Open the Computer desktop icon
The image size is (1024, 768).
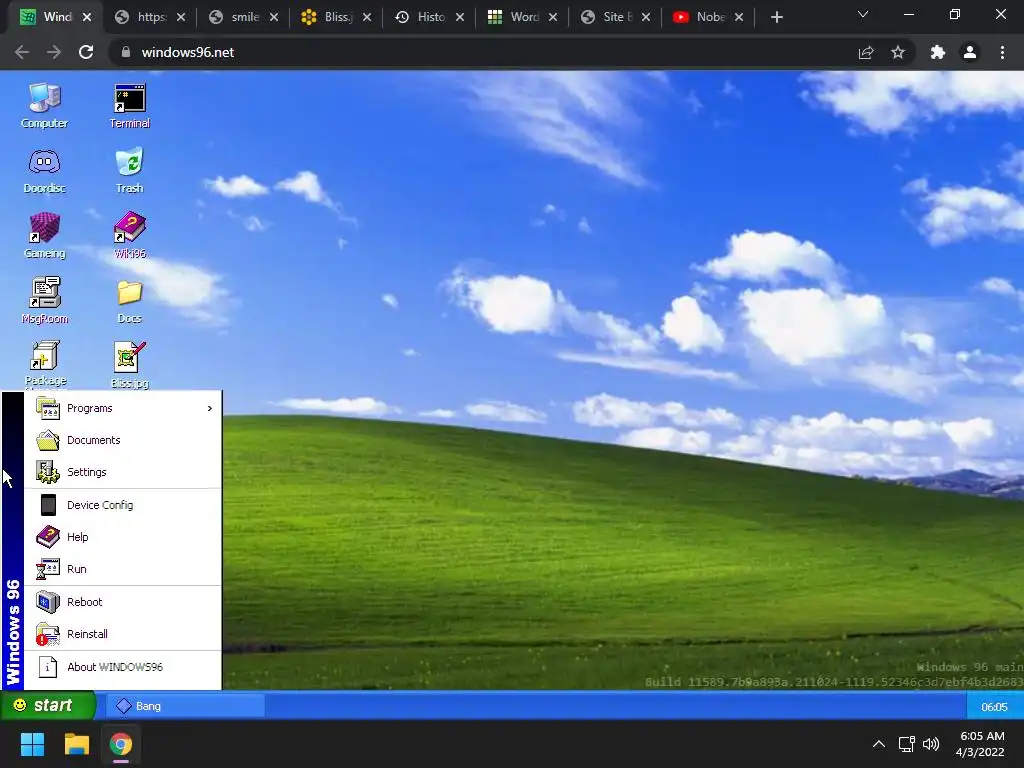tap(44, 106)
